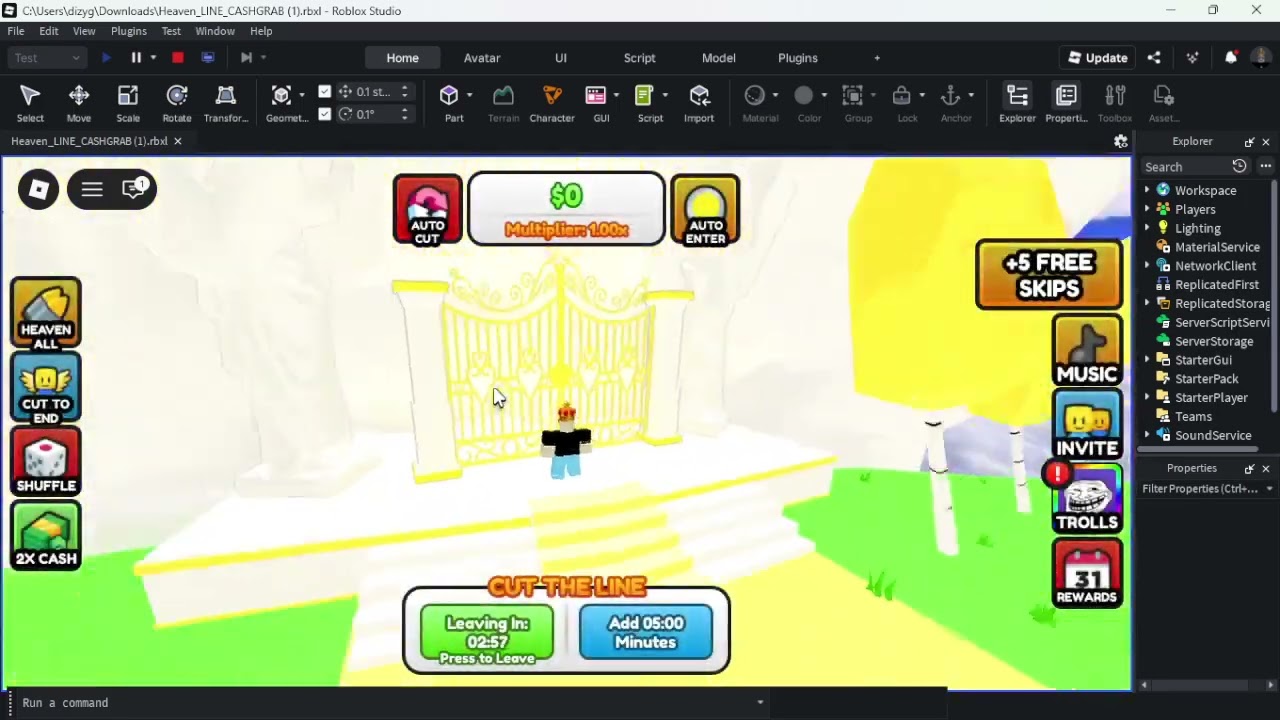Open the Character tool
The width and height of the screenshot is (1280, 720).
coord(552,103)
